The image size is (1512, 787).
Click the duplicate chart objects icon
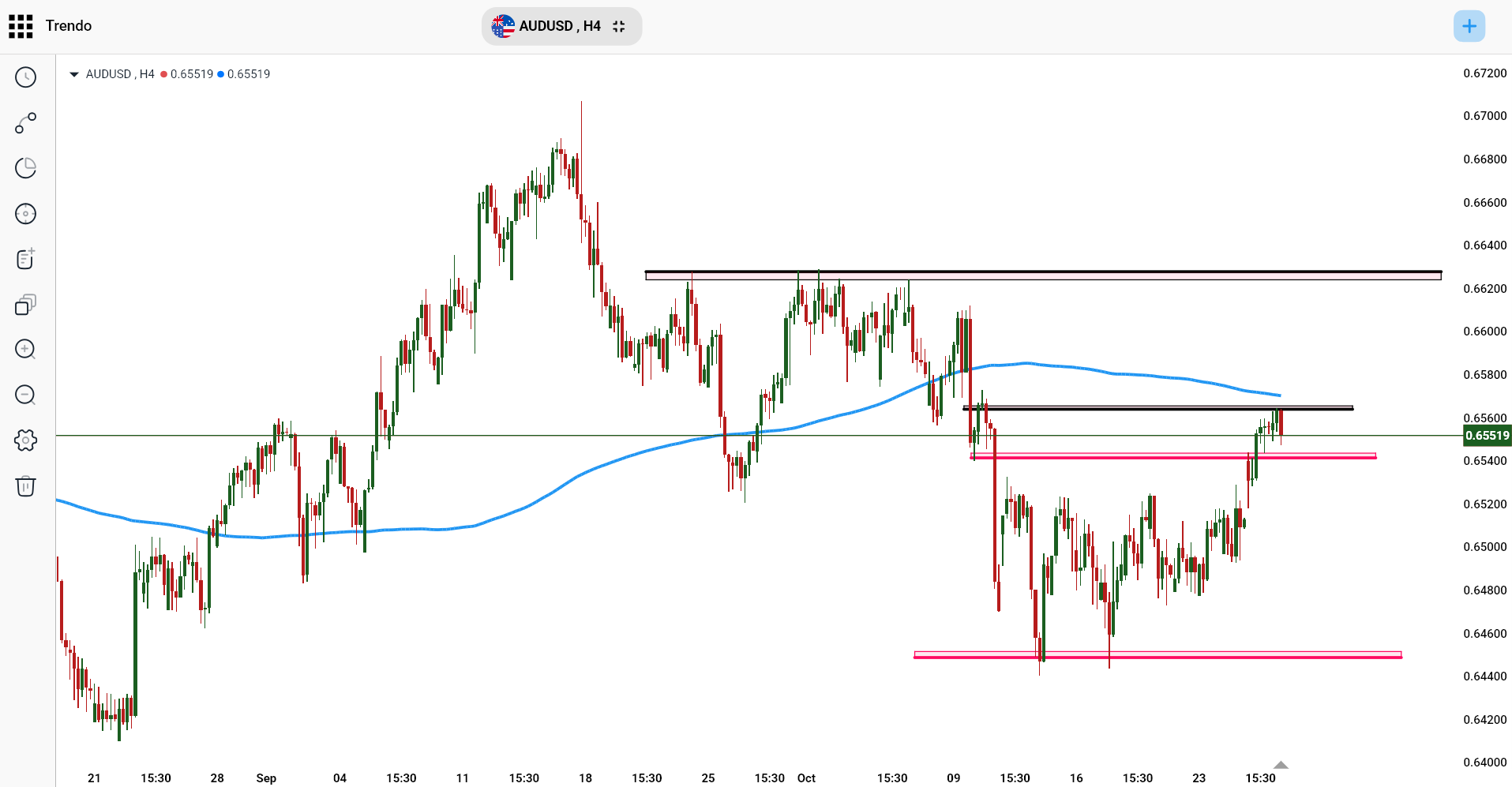pos(26,305)
